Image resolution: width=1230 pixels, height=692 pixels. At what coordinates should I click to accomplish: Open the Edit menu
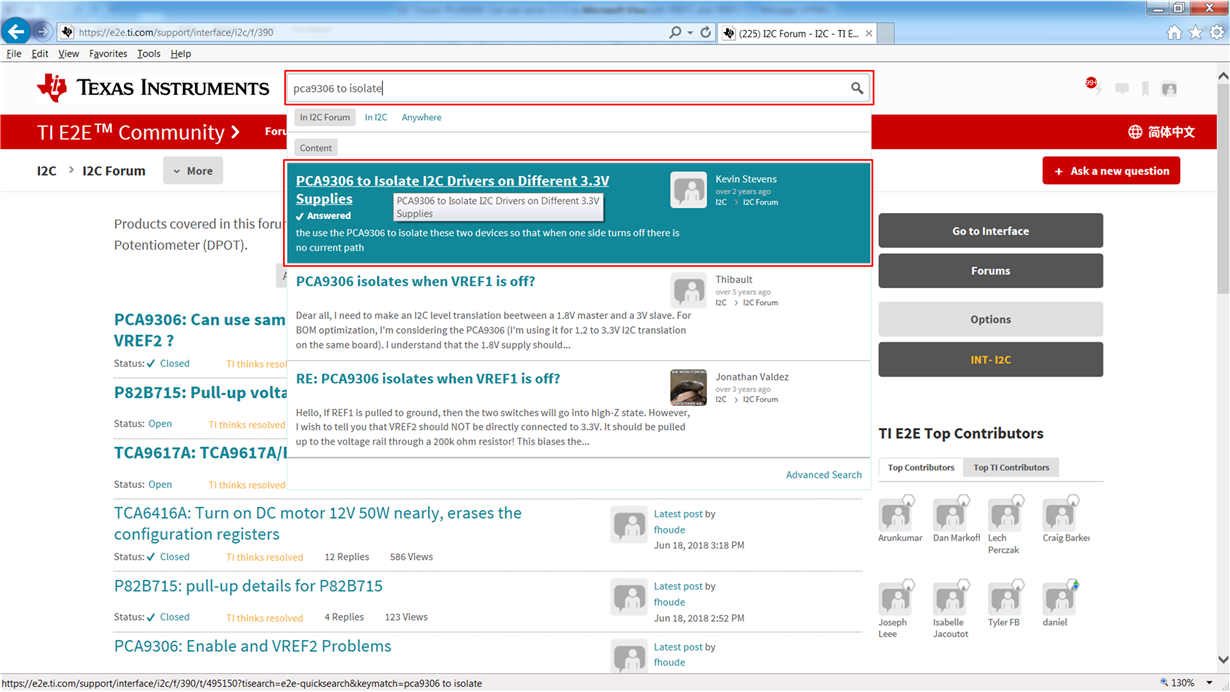click(x=40, y=54)
